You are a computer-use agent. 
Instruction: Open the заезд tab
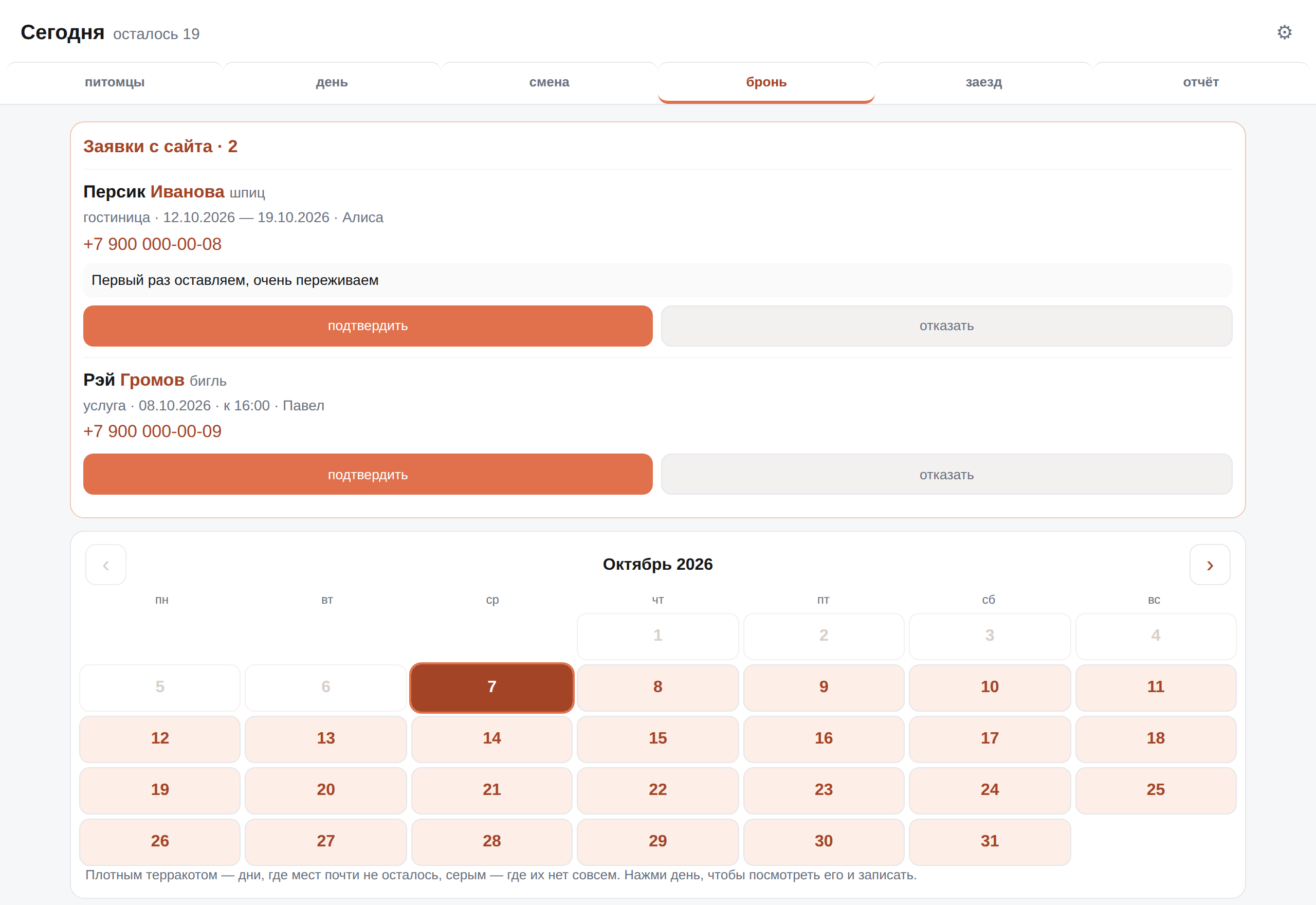(984, 82)
